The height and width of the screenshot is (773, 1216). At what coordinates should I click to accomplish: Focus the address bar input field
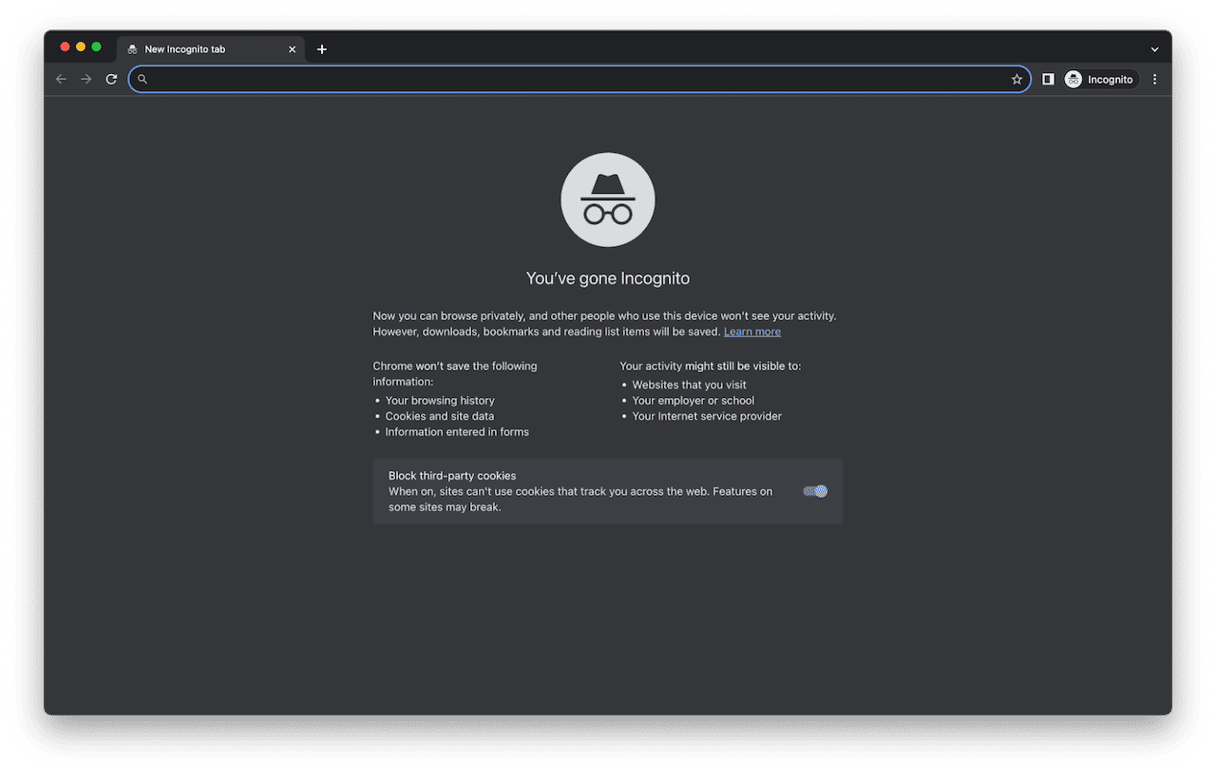578,79
